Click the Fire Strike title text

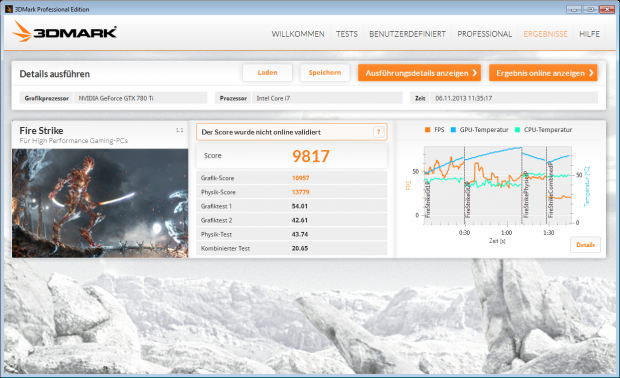41,130
